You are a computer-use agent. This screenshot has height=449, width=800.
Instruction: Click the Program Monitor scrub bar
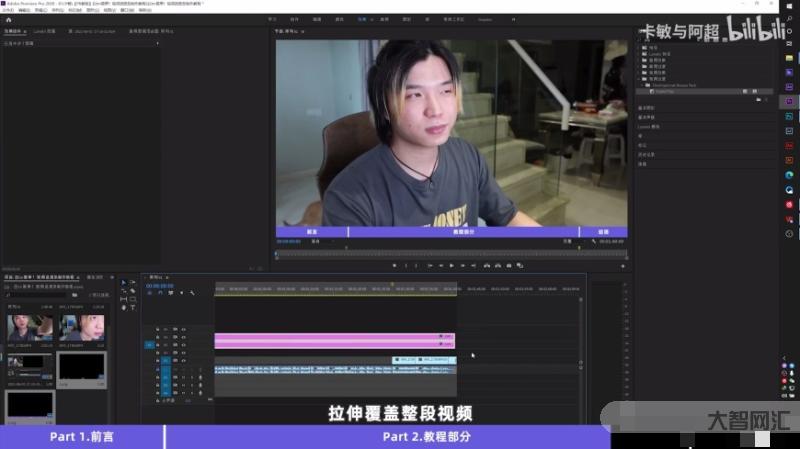click(x=450, y=251)
